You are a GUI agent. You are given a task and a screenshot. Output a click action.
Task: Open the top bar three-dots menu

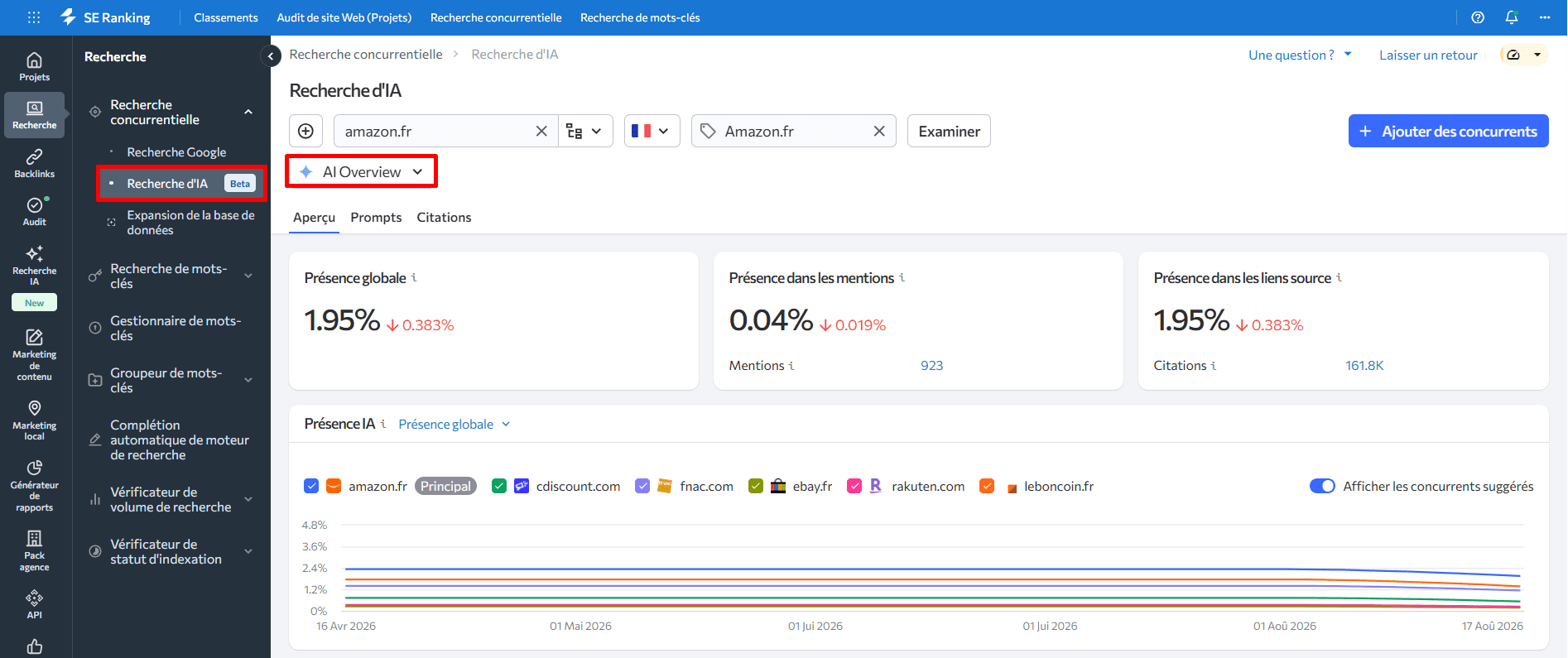point(1545,17)
